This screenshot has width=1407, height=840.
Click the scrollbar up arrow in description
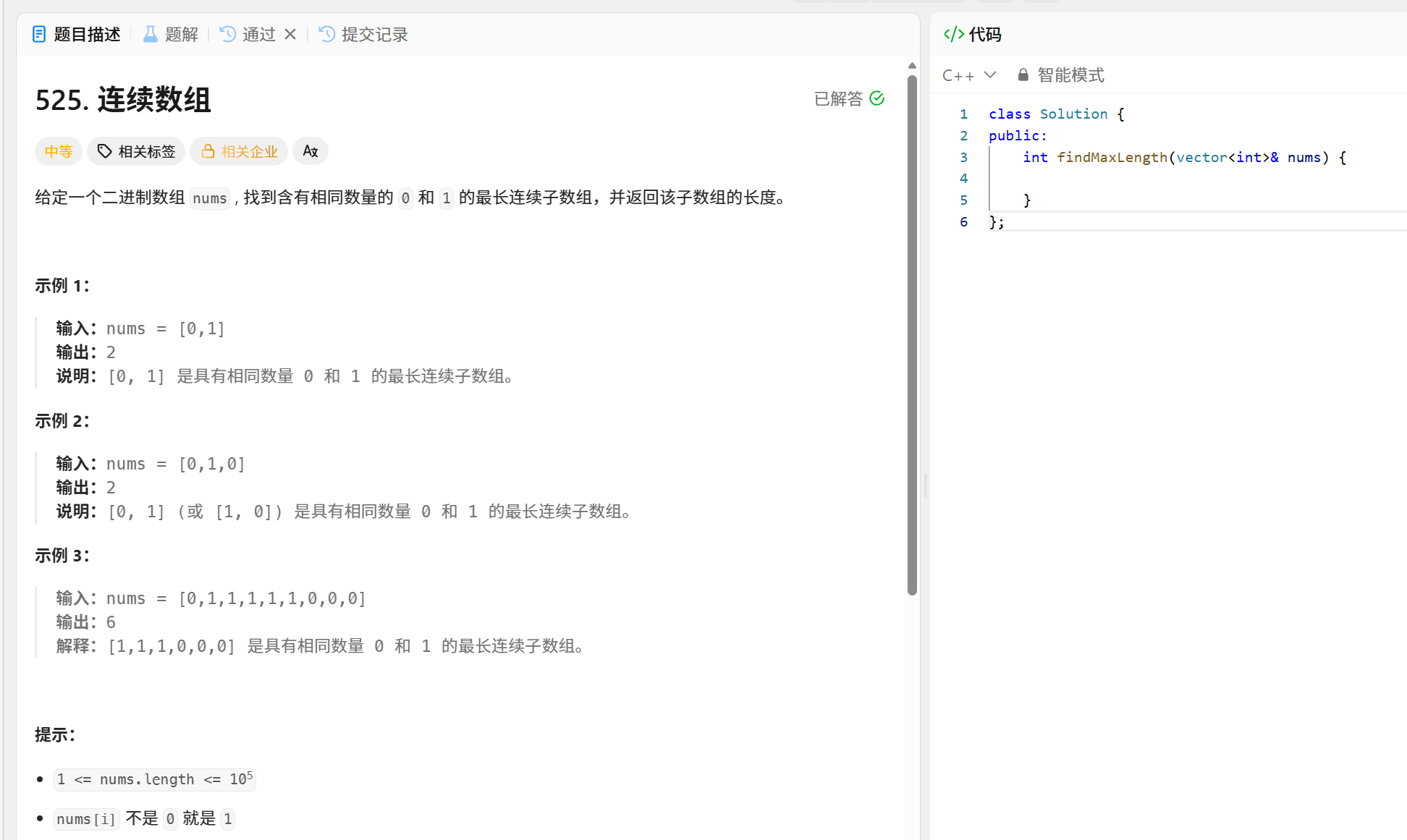click(x=912, y=66)
